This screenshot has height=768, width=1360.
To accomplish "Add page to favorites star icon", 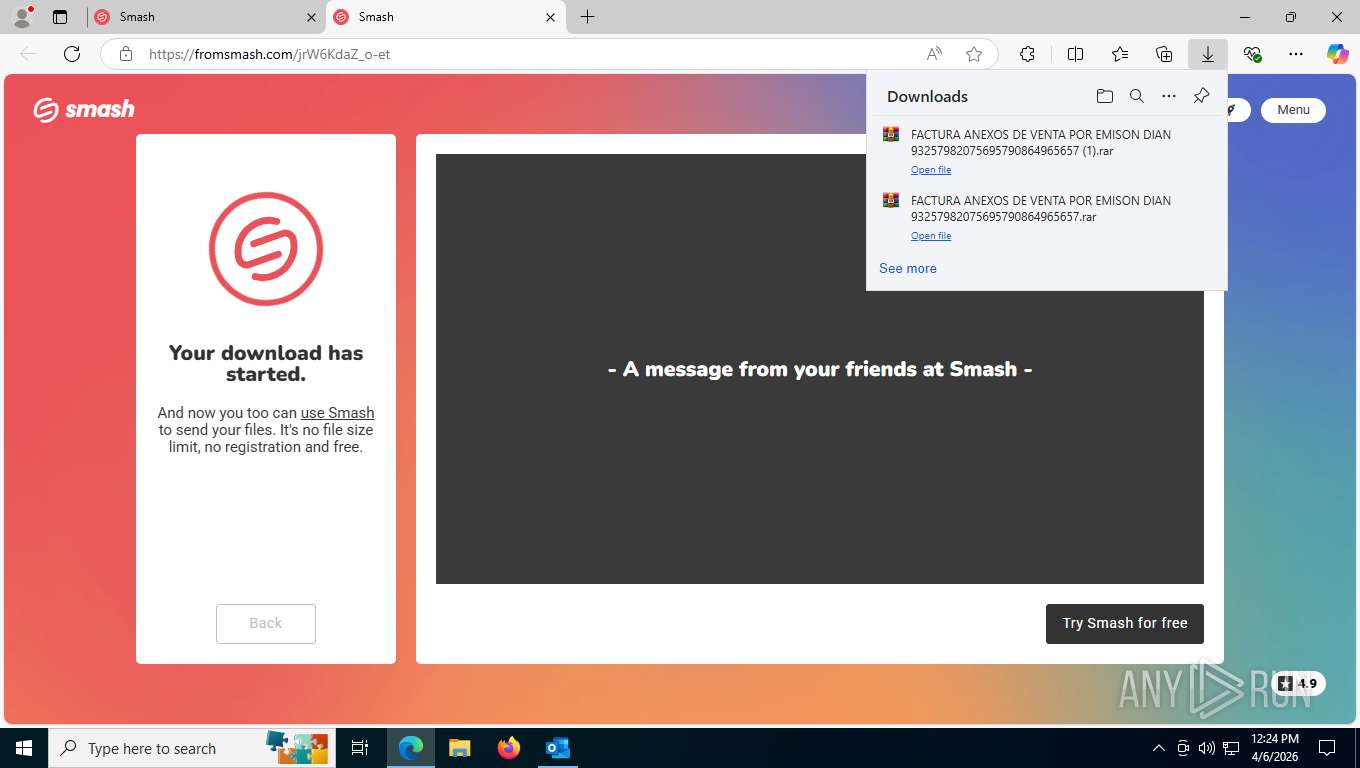I will point(974,54).
